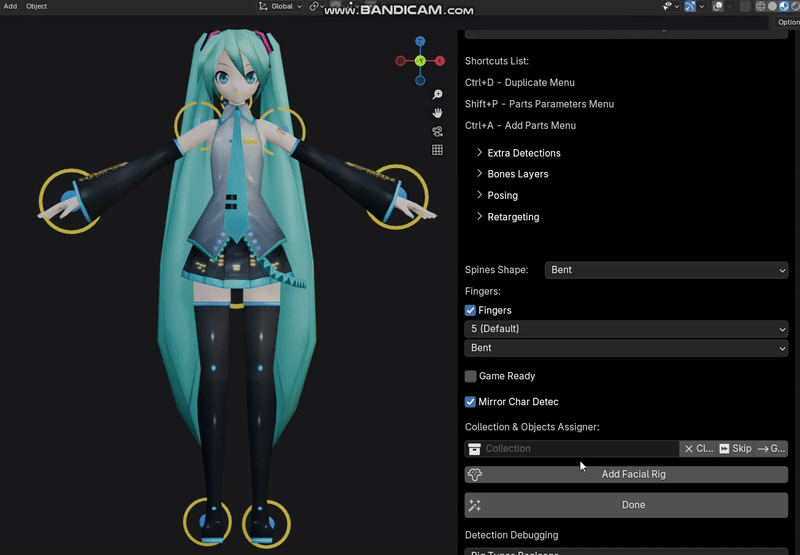Image resolution: width=800 pixels, height=555 pixels.
Task: Open the 5 (Default) fingers count dropdown
Action: 626,329
